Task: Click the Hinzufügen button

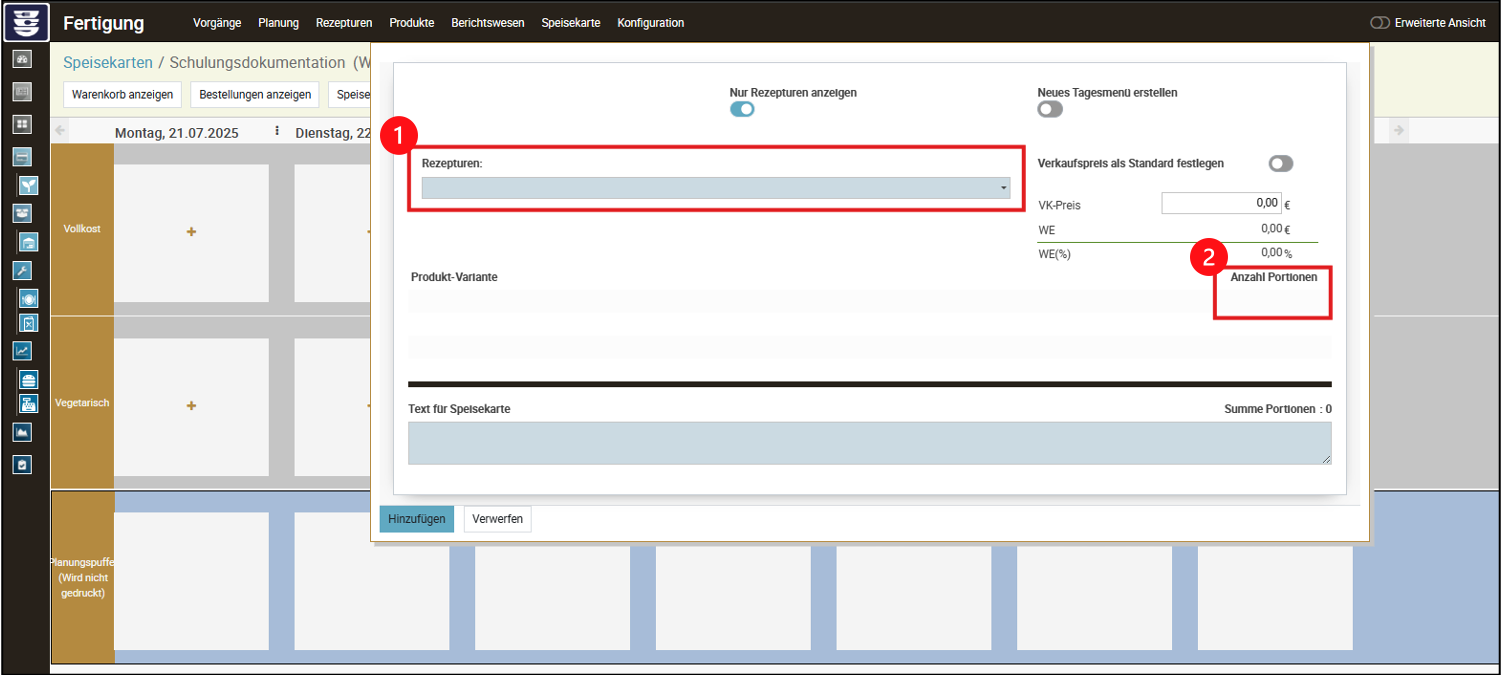Action: (x=416, y=519)
